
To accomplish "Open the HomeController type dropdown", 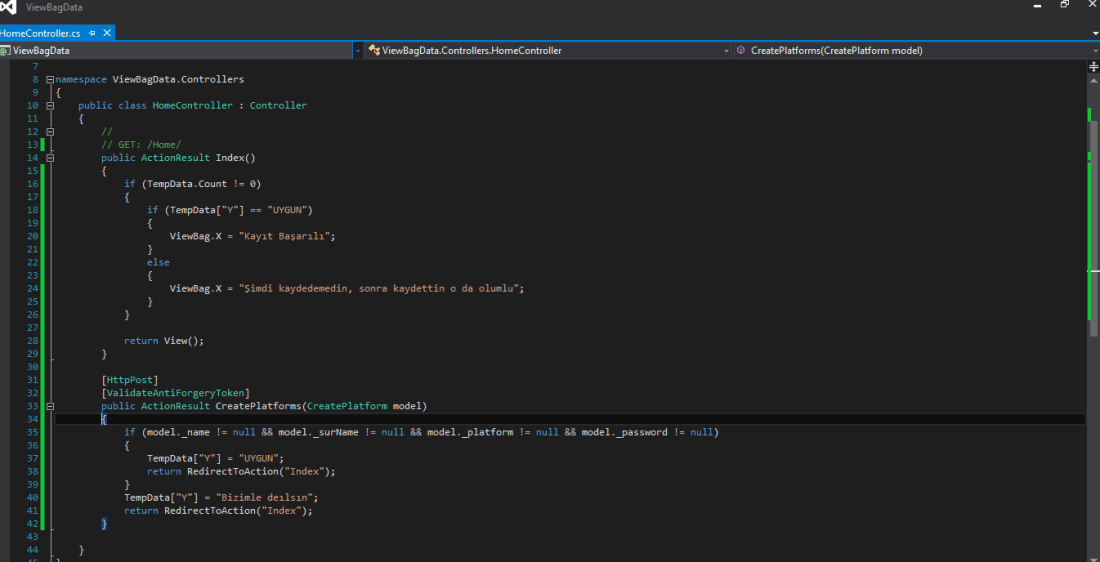I will 727,50.
